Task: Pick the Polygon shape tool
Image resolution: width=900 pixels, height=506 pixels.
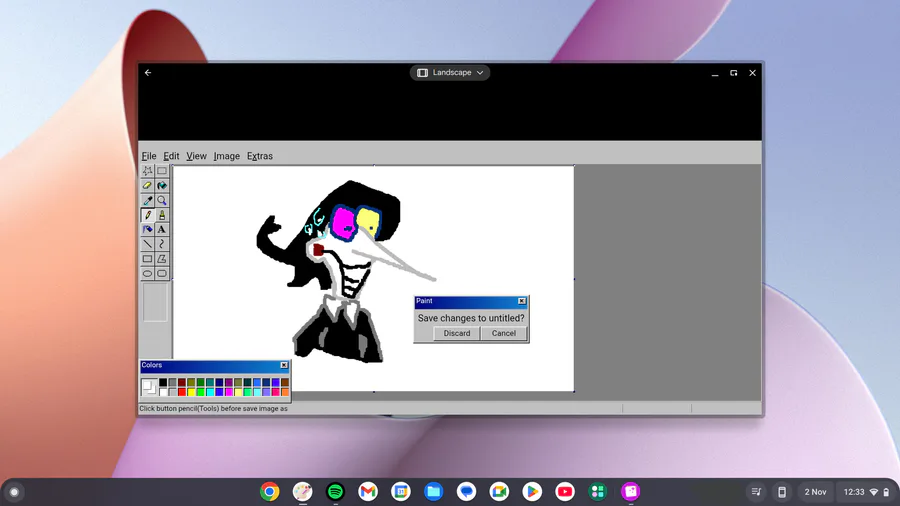Action: pos(162,259)
